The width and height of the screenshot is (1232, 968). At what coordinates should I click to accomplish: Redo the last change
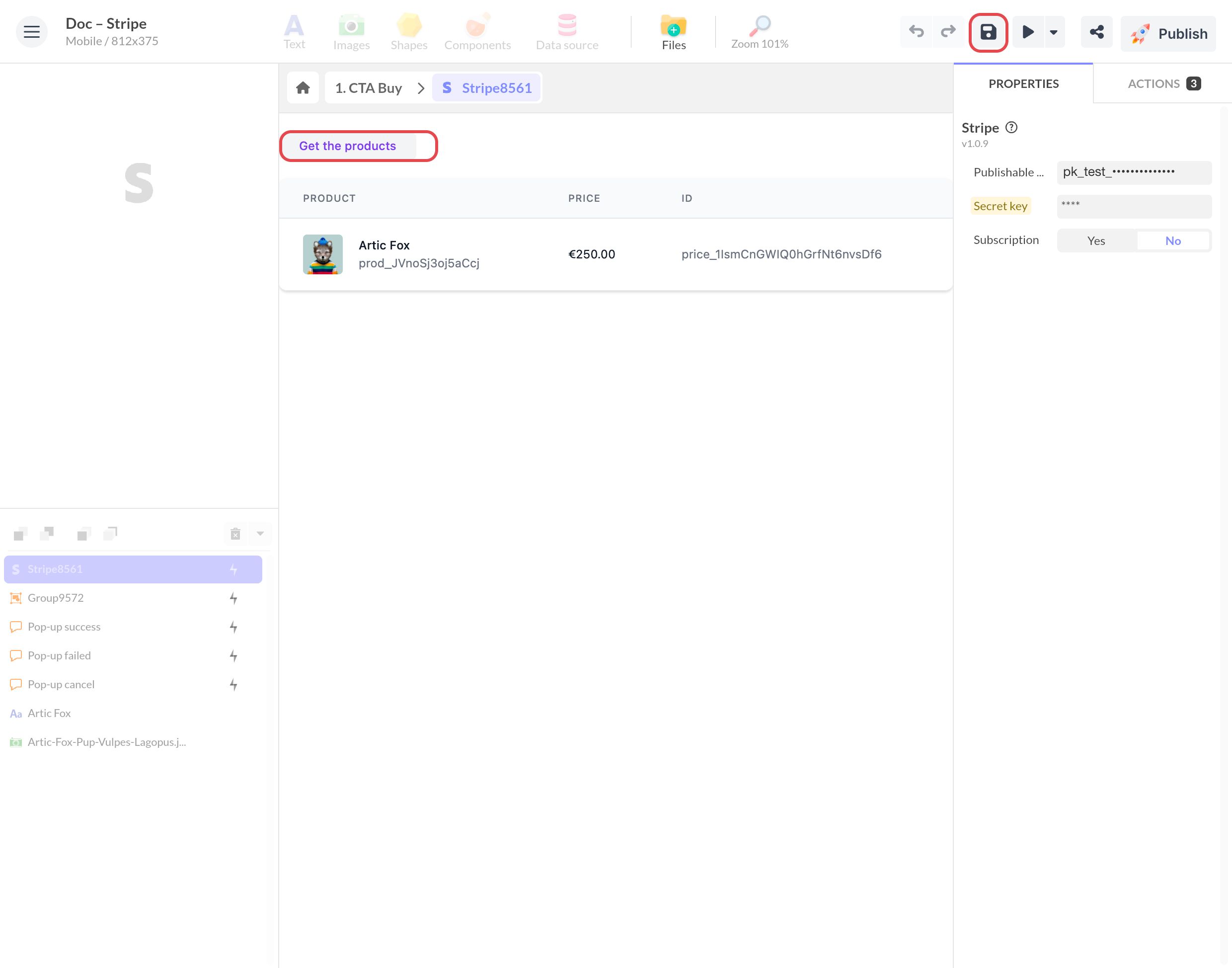tap(948, 32)
